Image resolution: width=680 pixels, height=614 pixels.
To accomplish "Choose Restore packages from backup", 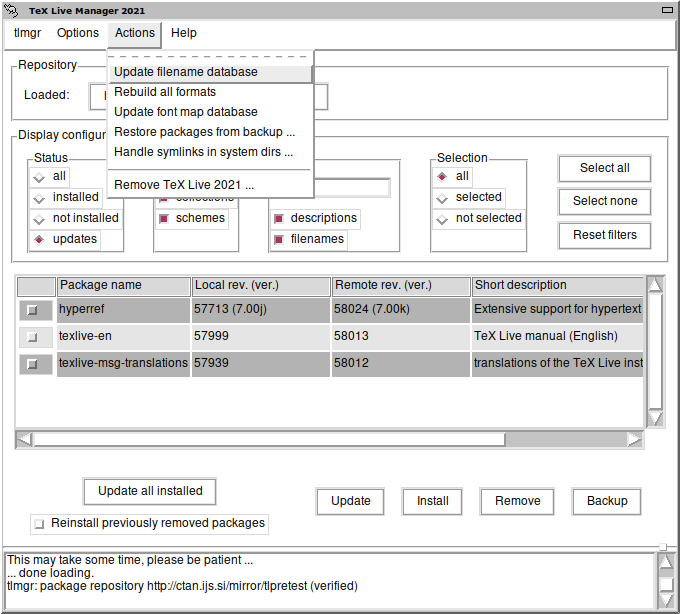I will click(210, 132).
